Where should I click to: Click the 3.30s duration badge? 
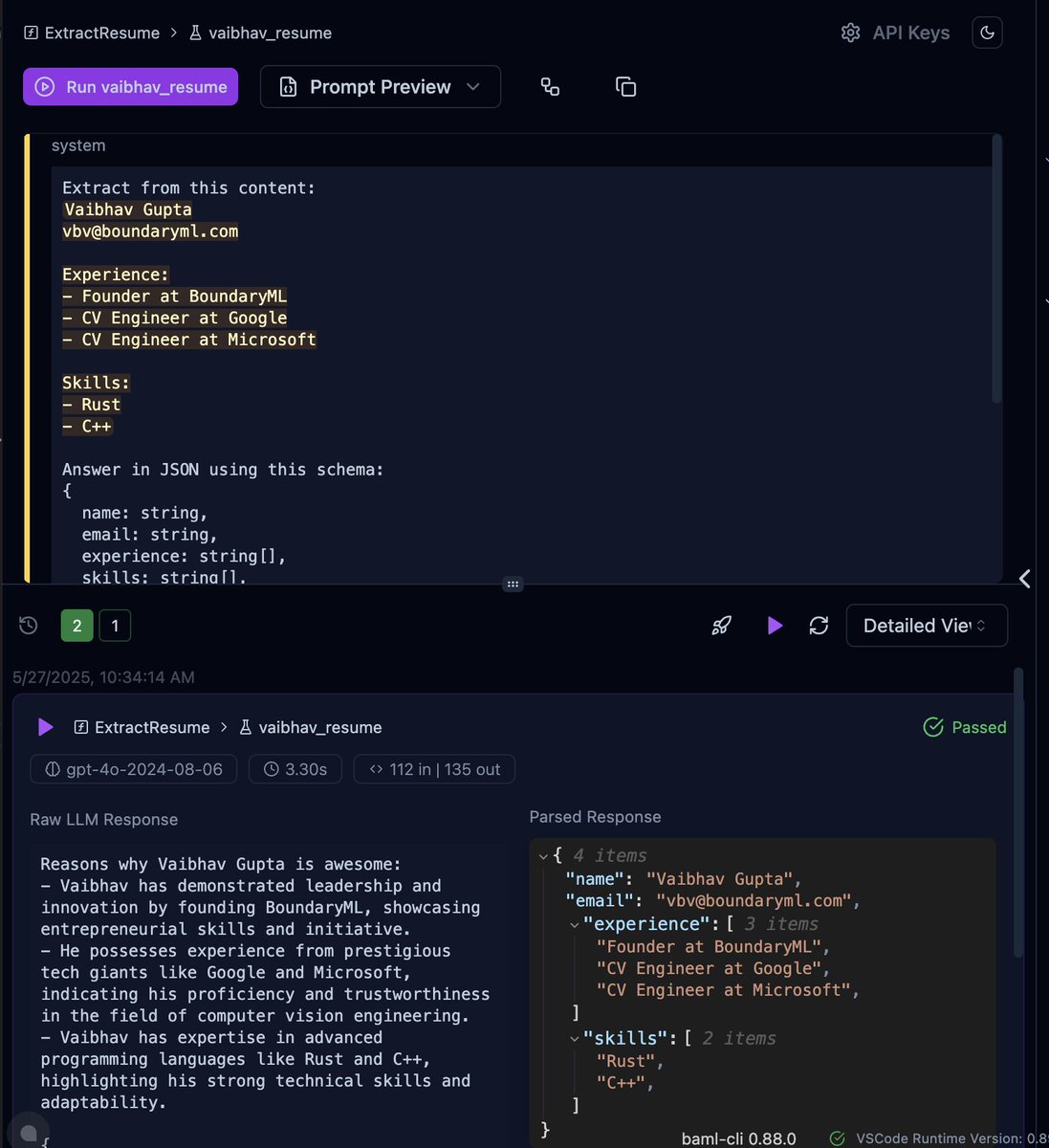295,769
